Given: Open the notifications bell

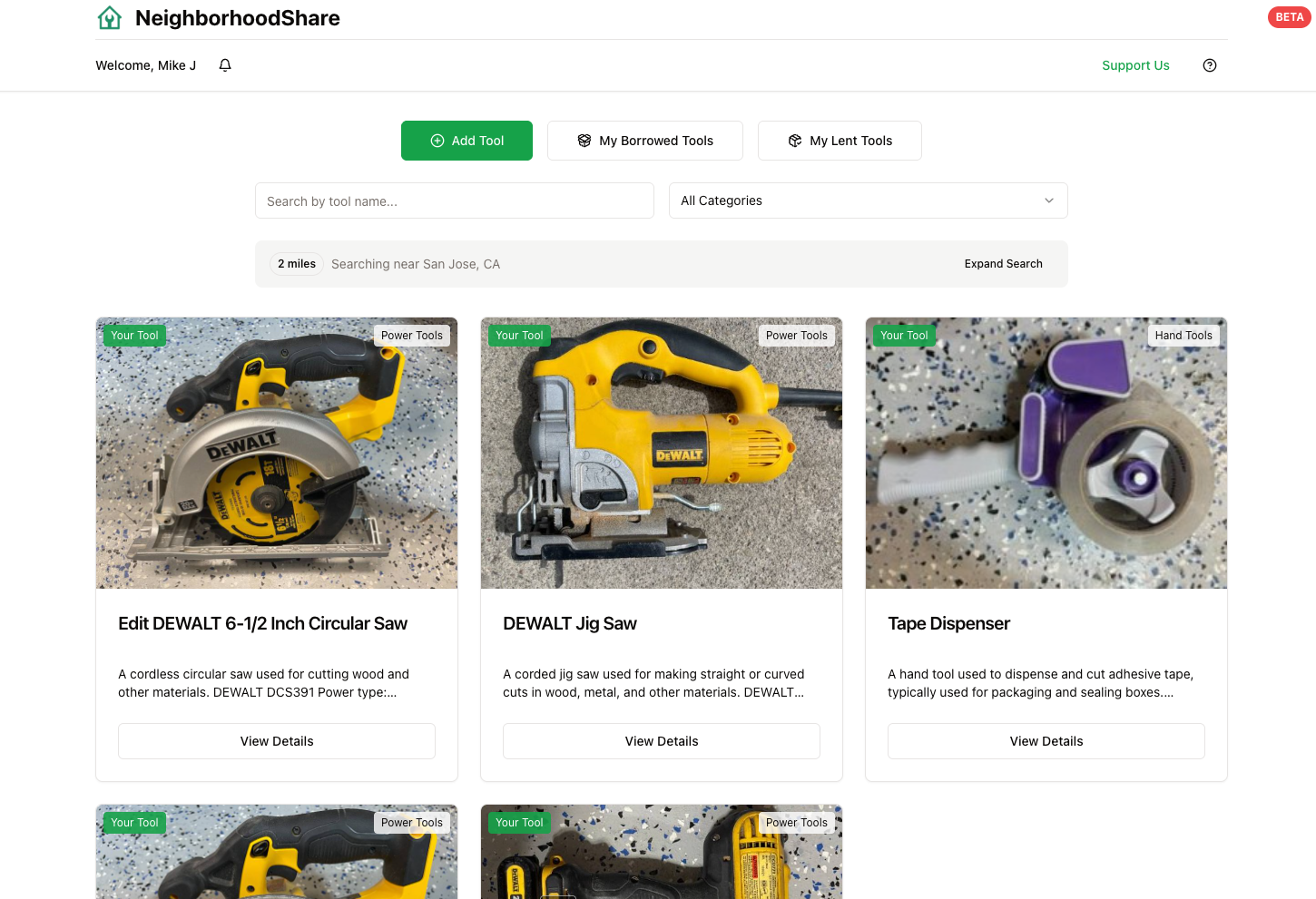Looking at the screenshot, I should 225,65.
